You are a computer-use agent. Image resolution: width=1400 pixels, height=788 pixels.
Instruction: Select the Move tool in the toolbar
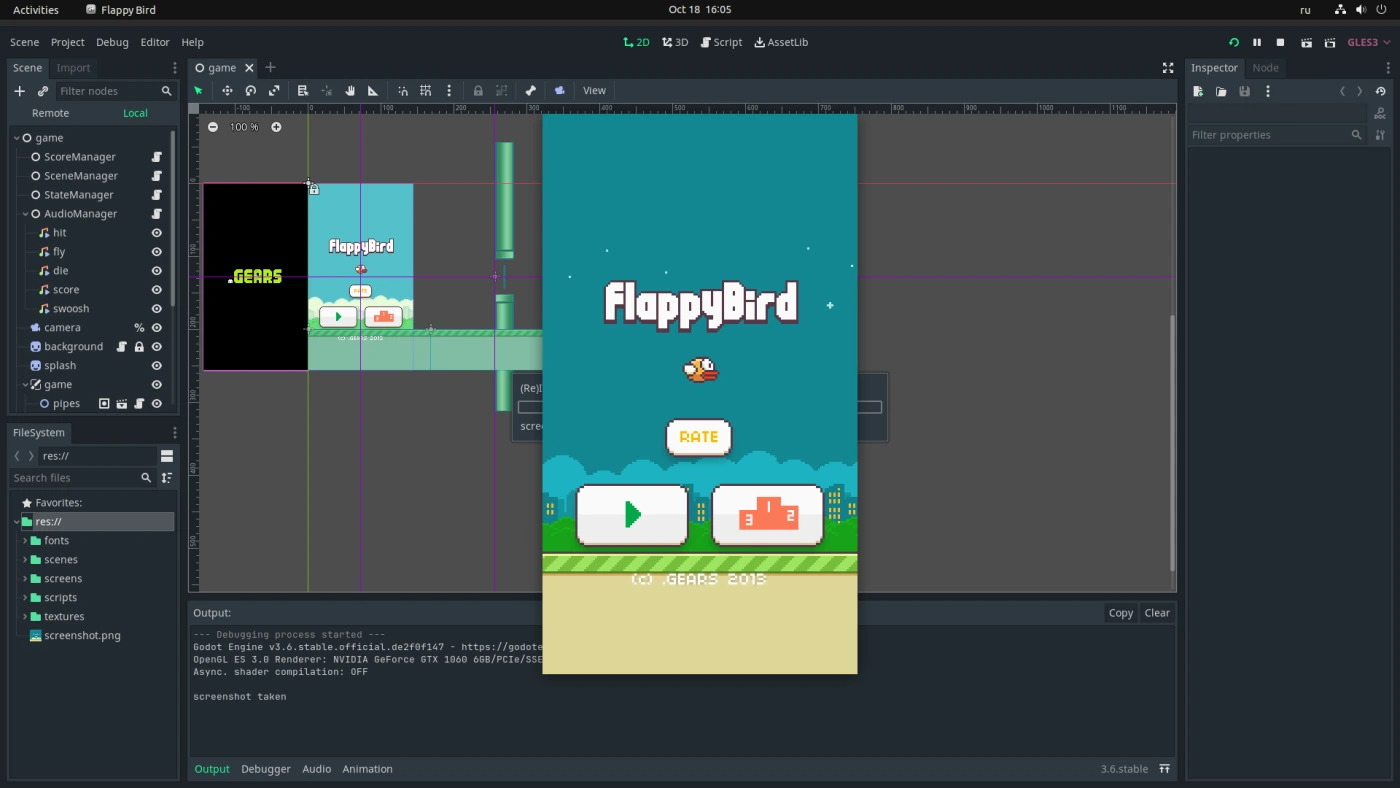tap(227, 90)
